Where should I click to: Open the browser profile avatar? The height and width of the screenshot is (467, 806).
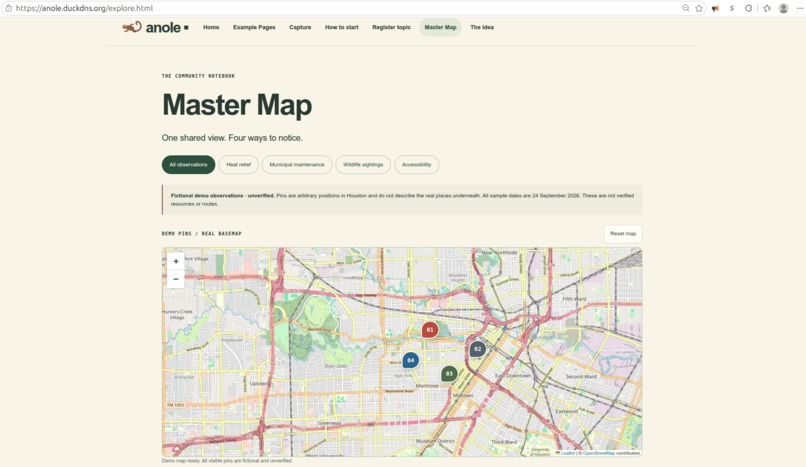click(783, 8)
